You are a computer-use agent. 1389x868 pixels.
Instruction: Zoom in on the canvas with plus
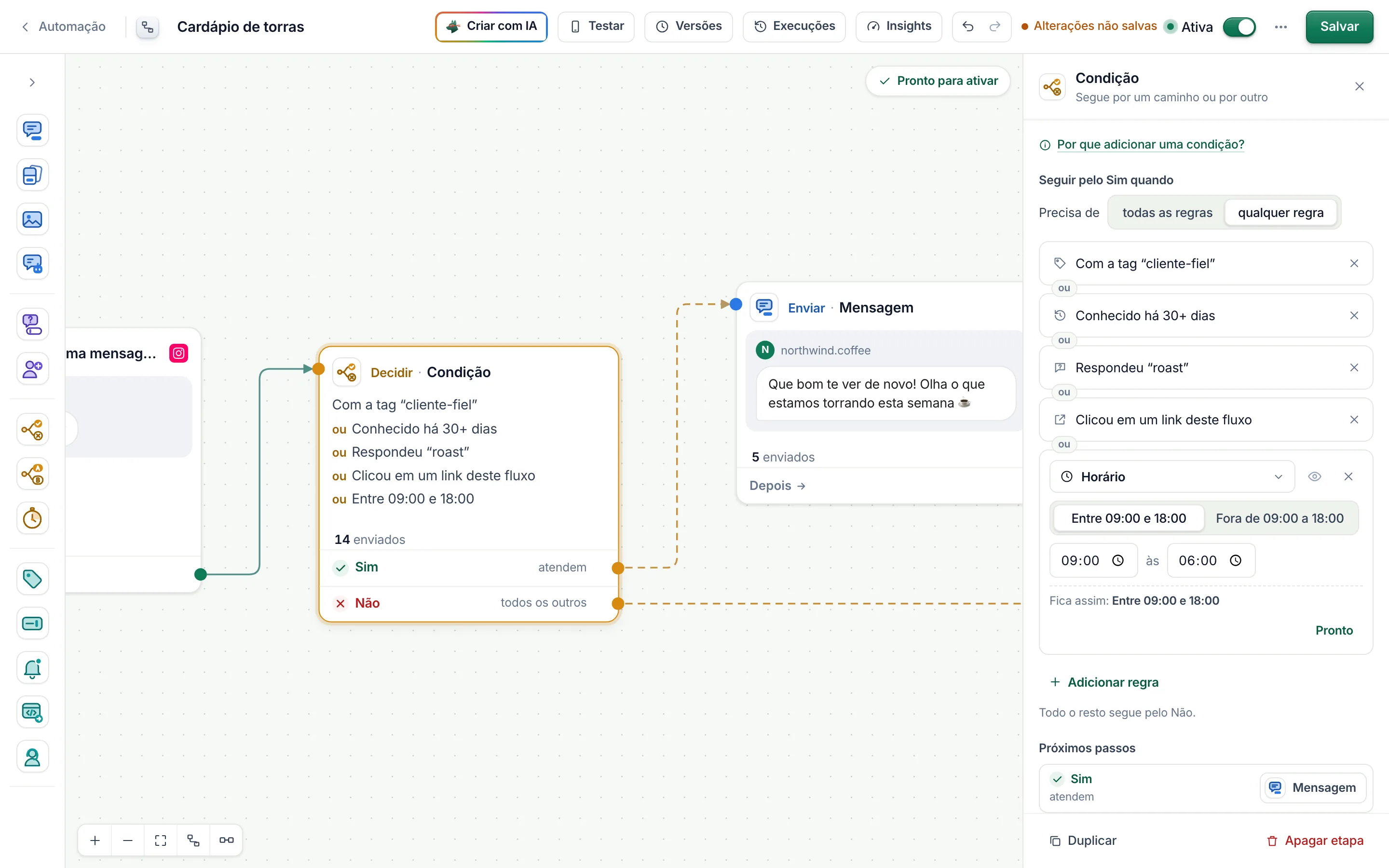(x=95, y=841)
